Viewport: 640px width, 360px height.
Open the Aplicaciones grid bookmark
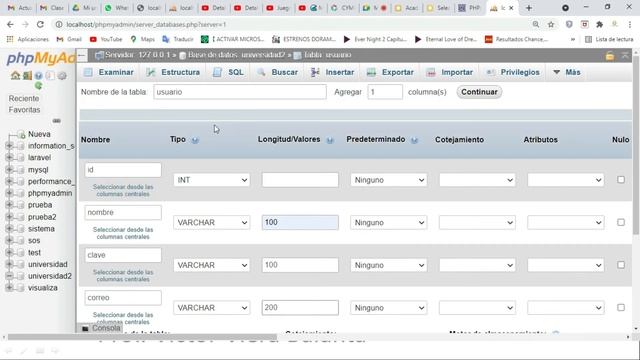click(28, 39)
